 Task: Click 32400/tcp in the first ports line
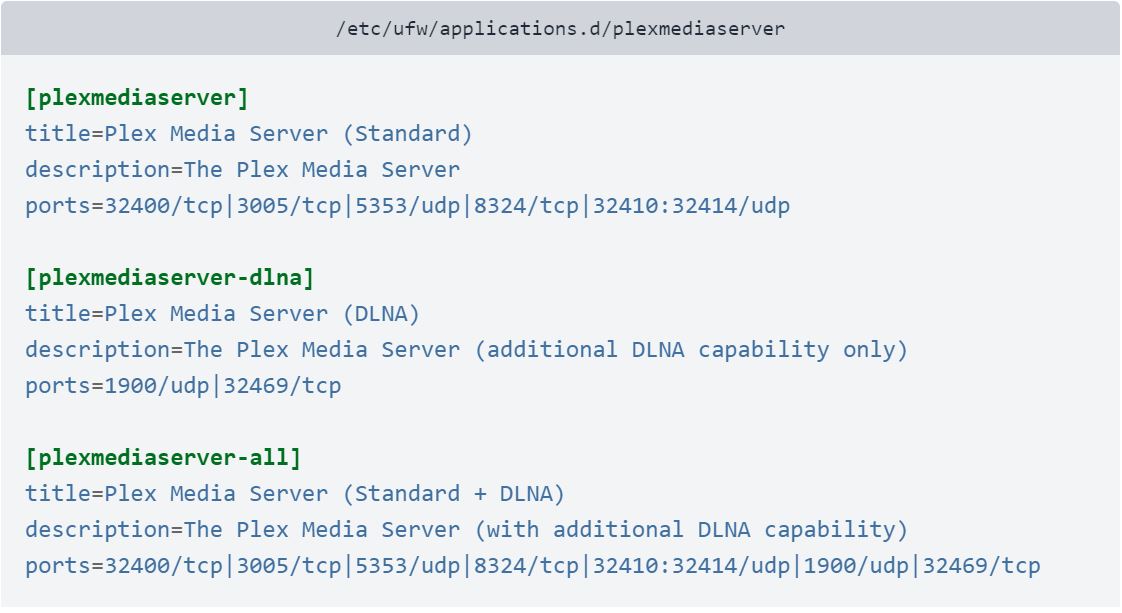pos(164,206)
